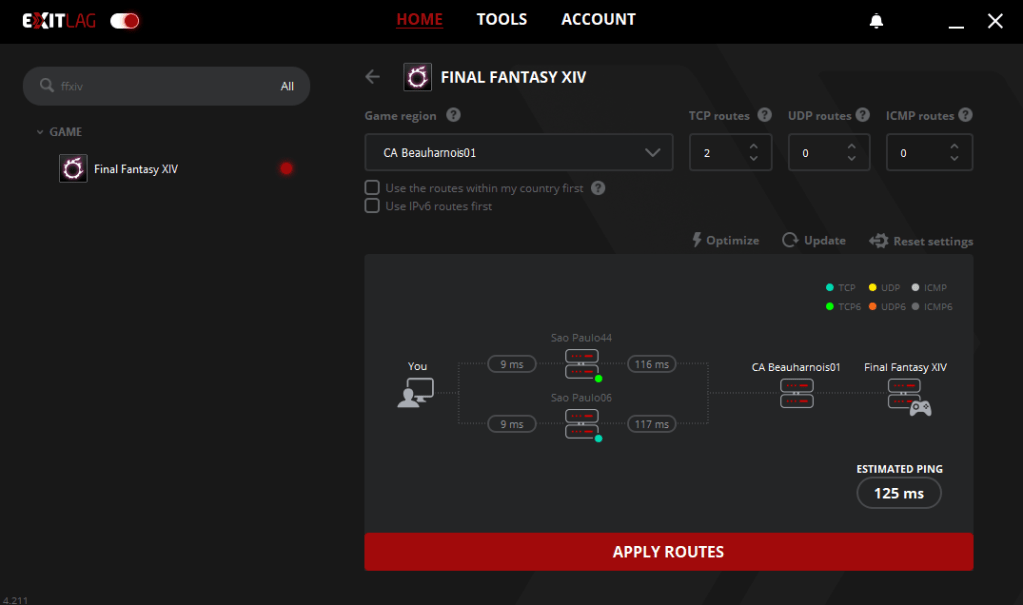Toggle the ExitLag main power switch

[125, 20]
